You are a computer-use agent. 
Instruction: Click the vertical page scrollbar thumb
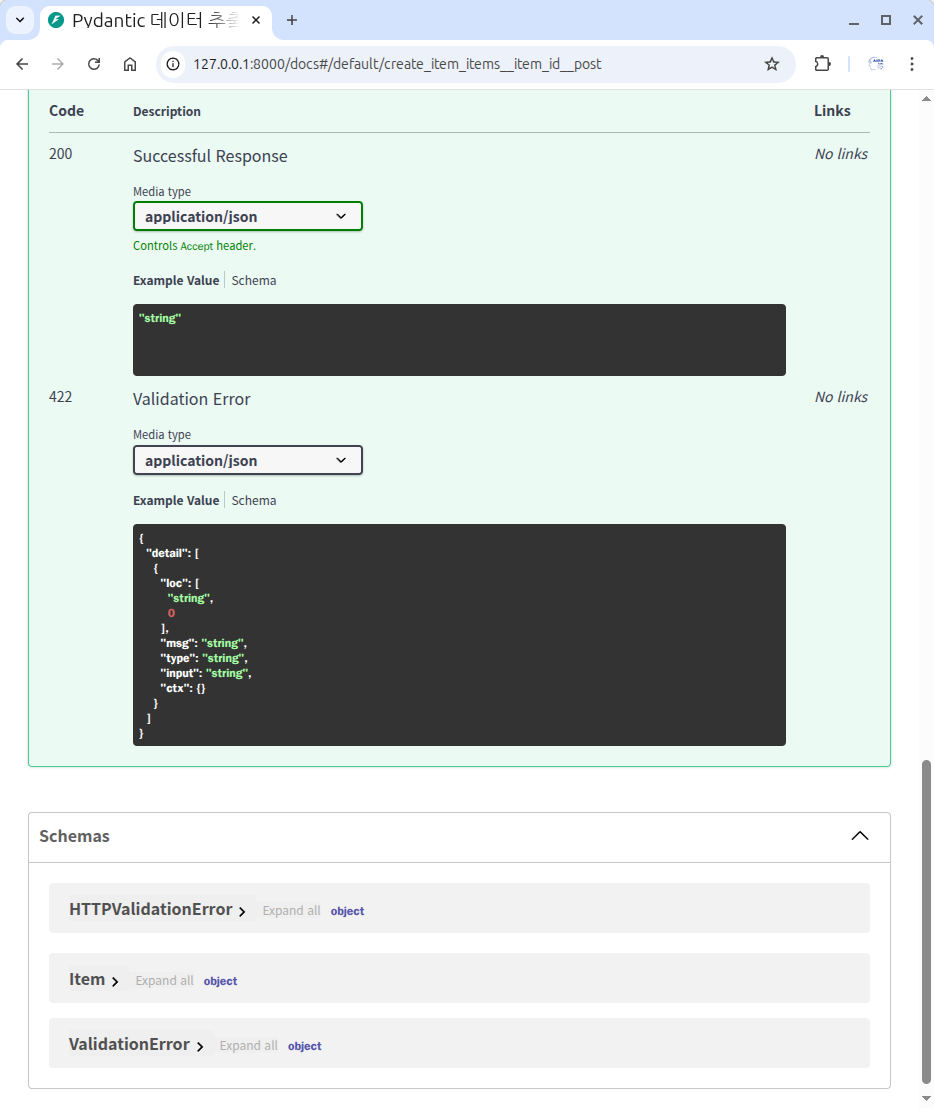926,921
